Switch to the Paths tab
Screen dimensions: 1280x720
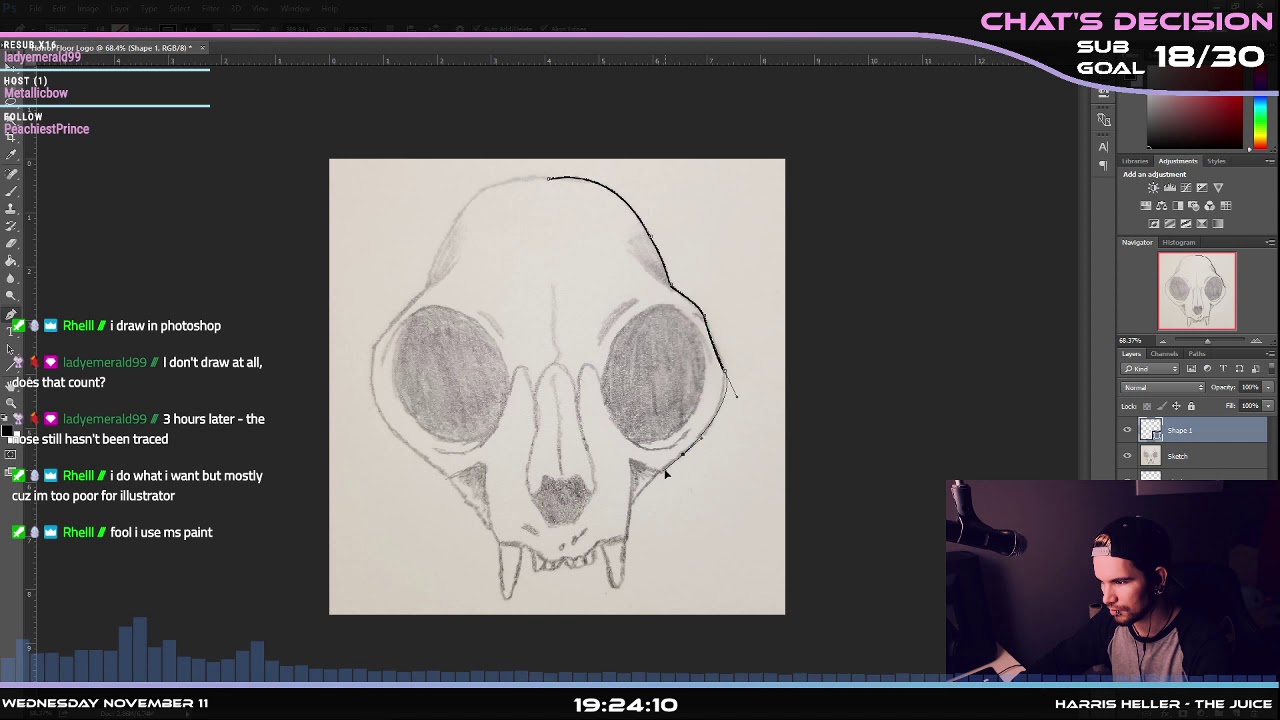(1197, 354)
